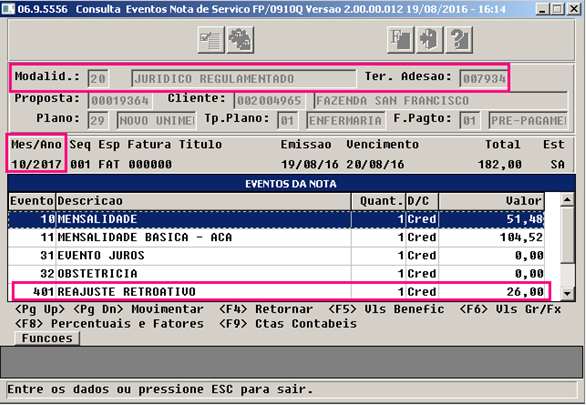Viewport: 586px width, 405px height.
Task: Click the Emissao date 19/08/16
Action: [x=310, y=164]
